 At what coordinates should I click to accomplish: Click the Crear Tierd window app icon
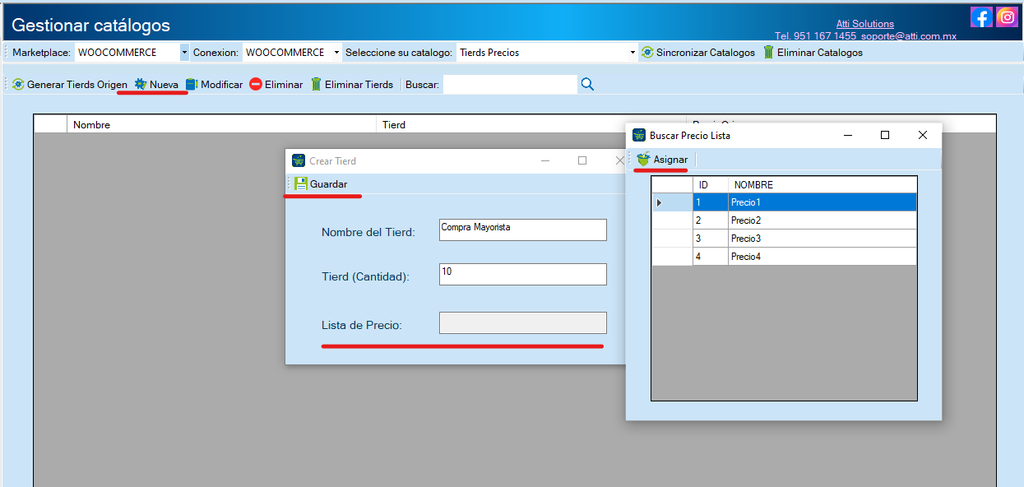point(298,161)
